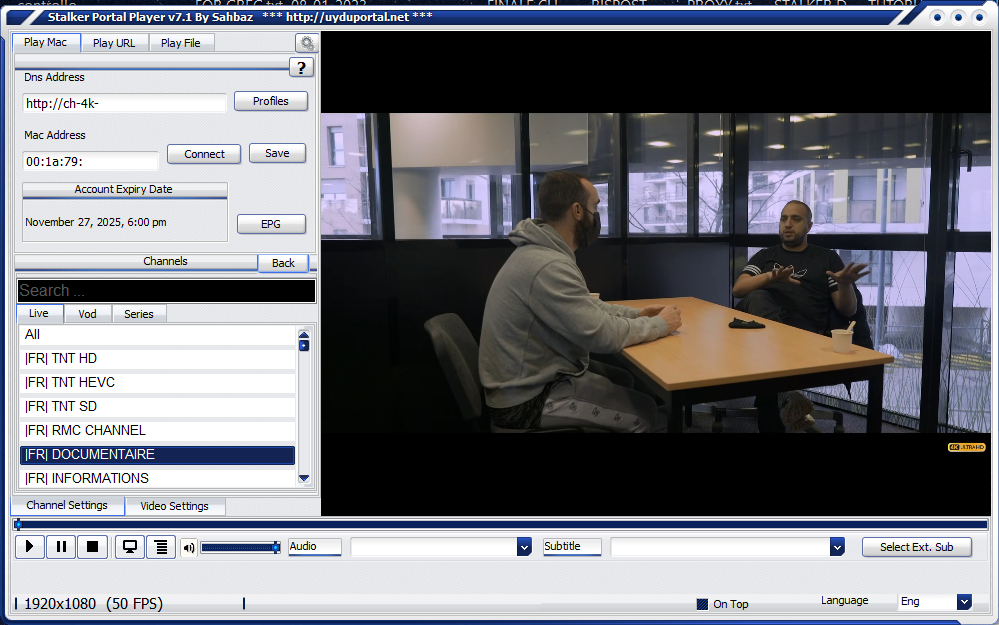
Task: Mute audio using the speaker icon
Action: click(189, 547)
